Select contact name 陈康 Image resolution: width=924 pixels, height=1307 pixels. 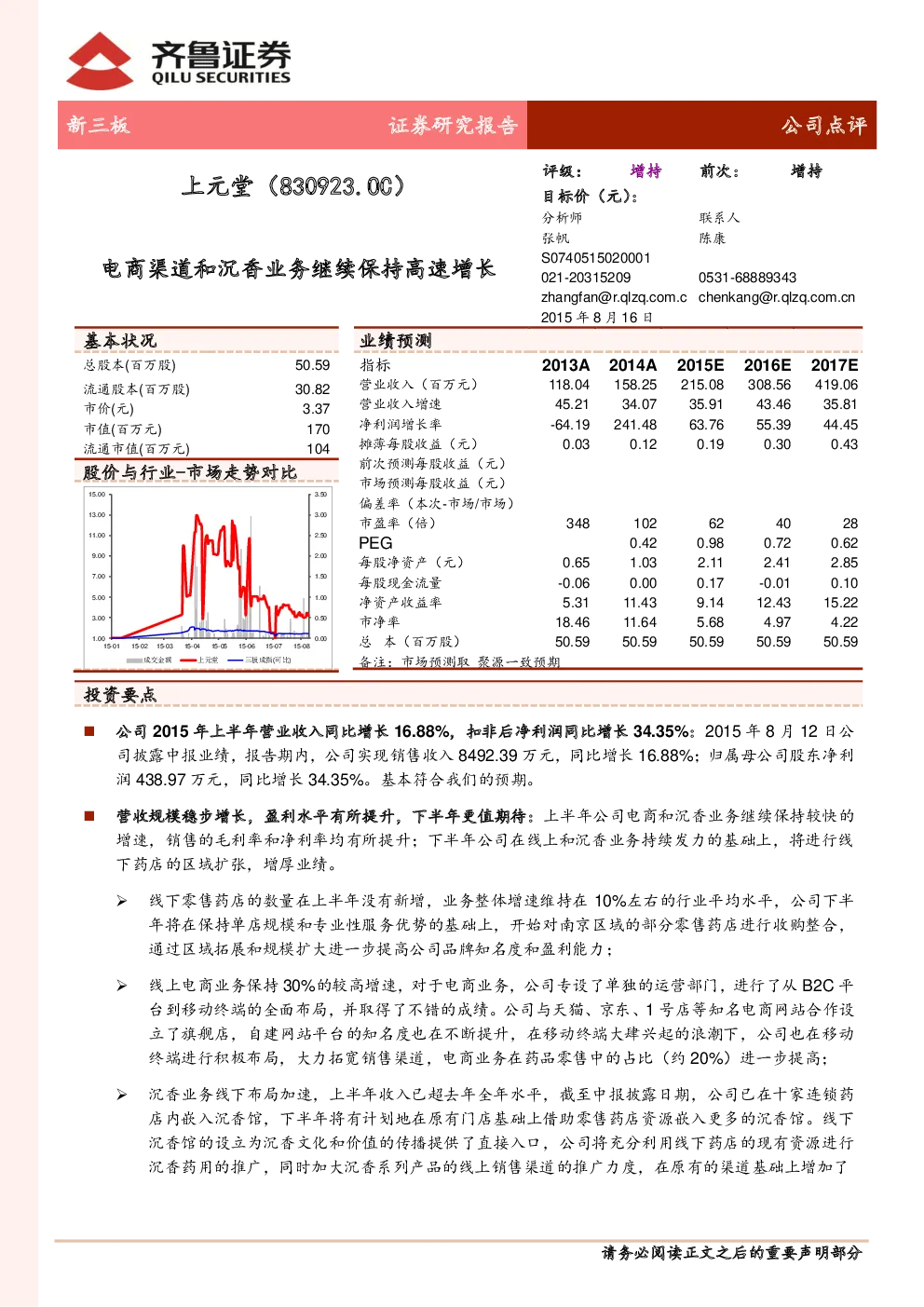(712, 238)
